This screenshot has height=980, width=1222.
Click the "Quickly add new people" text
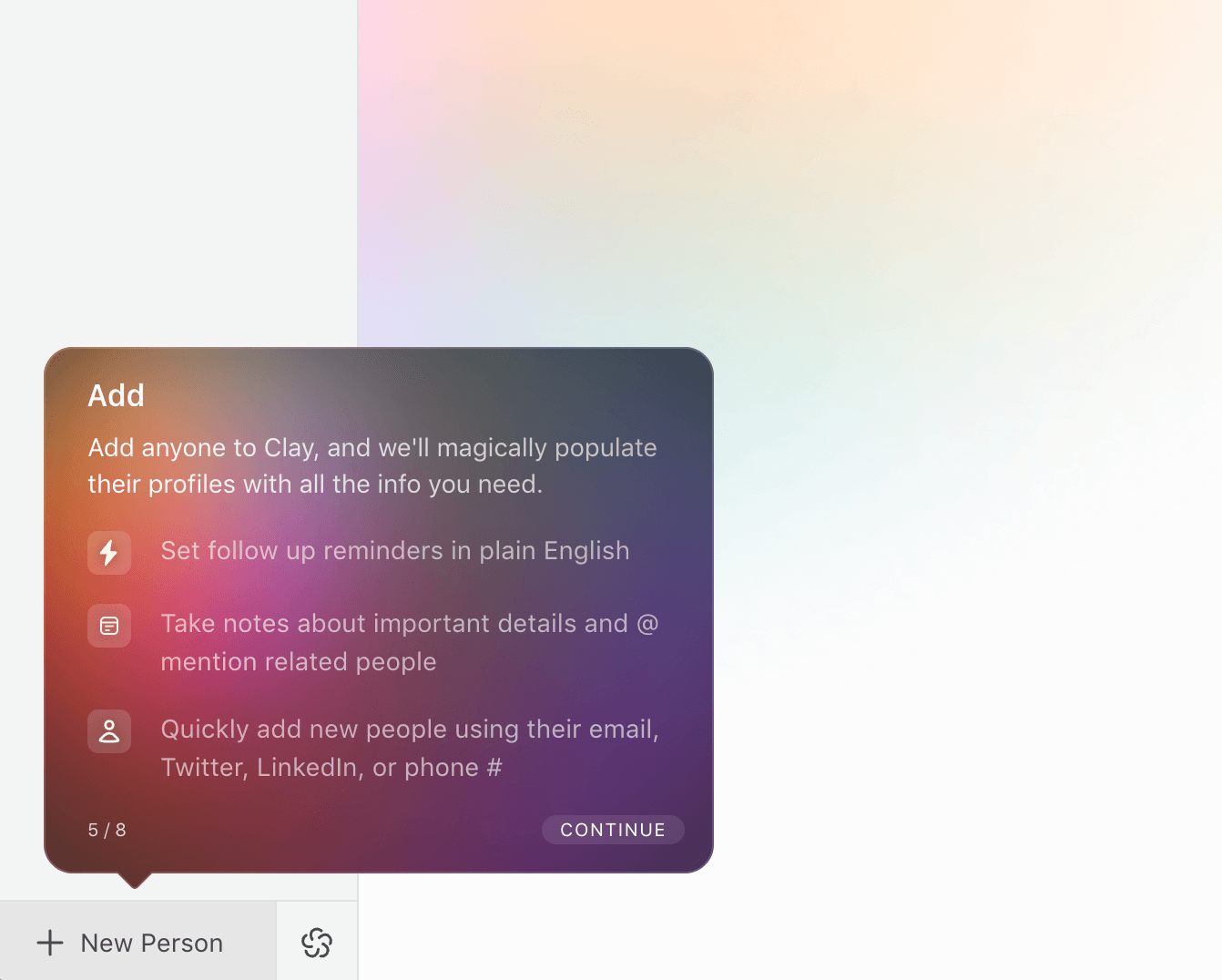click(410, 730)
